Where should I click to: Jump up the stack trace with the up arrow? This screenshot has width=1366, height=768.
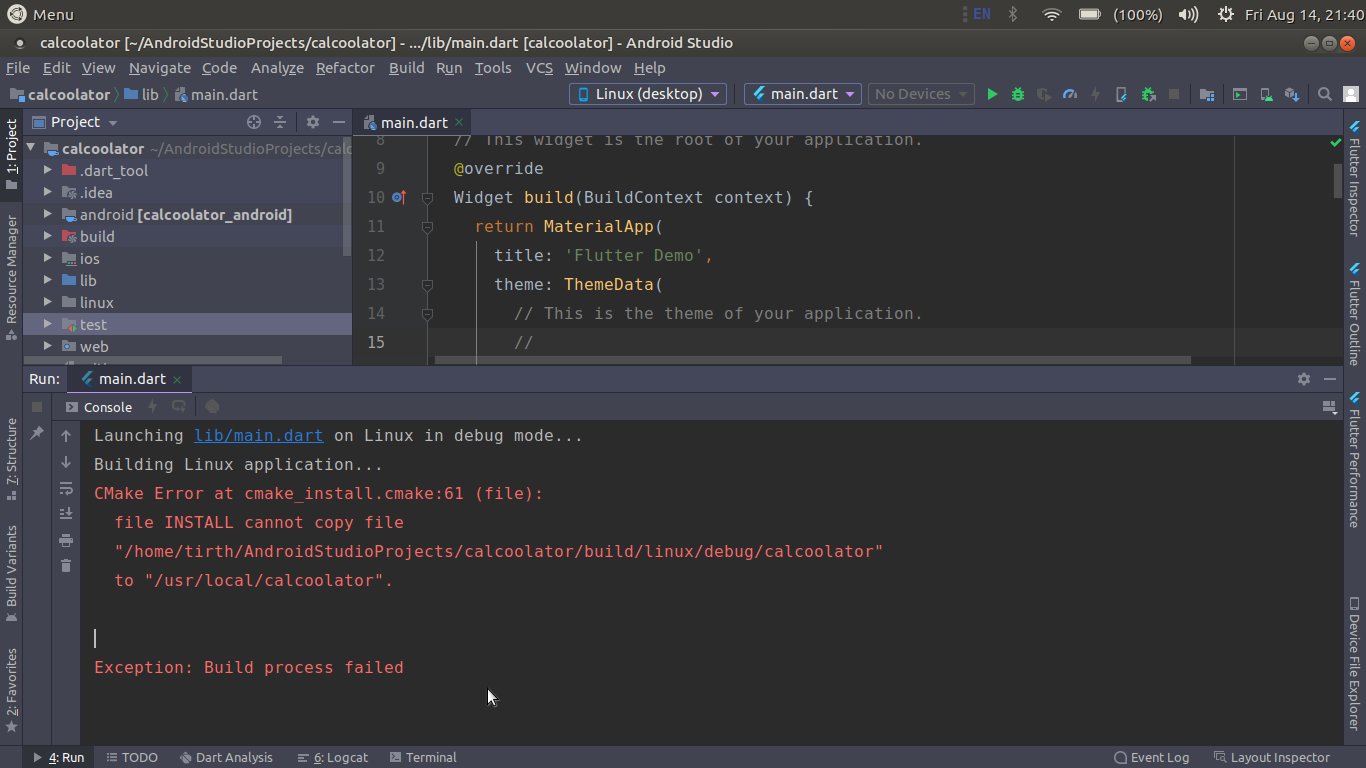[x=66, y=435]
